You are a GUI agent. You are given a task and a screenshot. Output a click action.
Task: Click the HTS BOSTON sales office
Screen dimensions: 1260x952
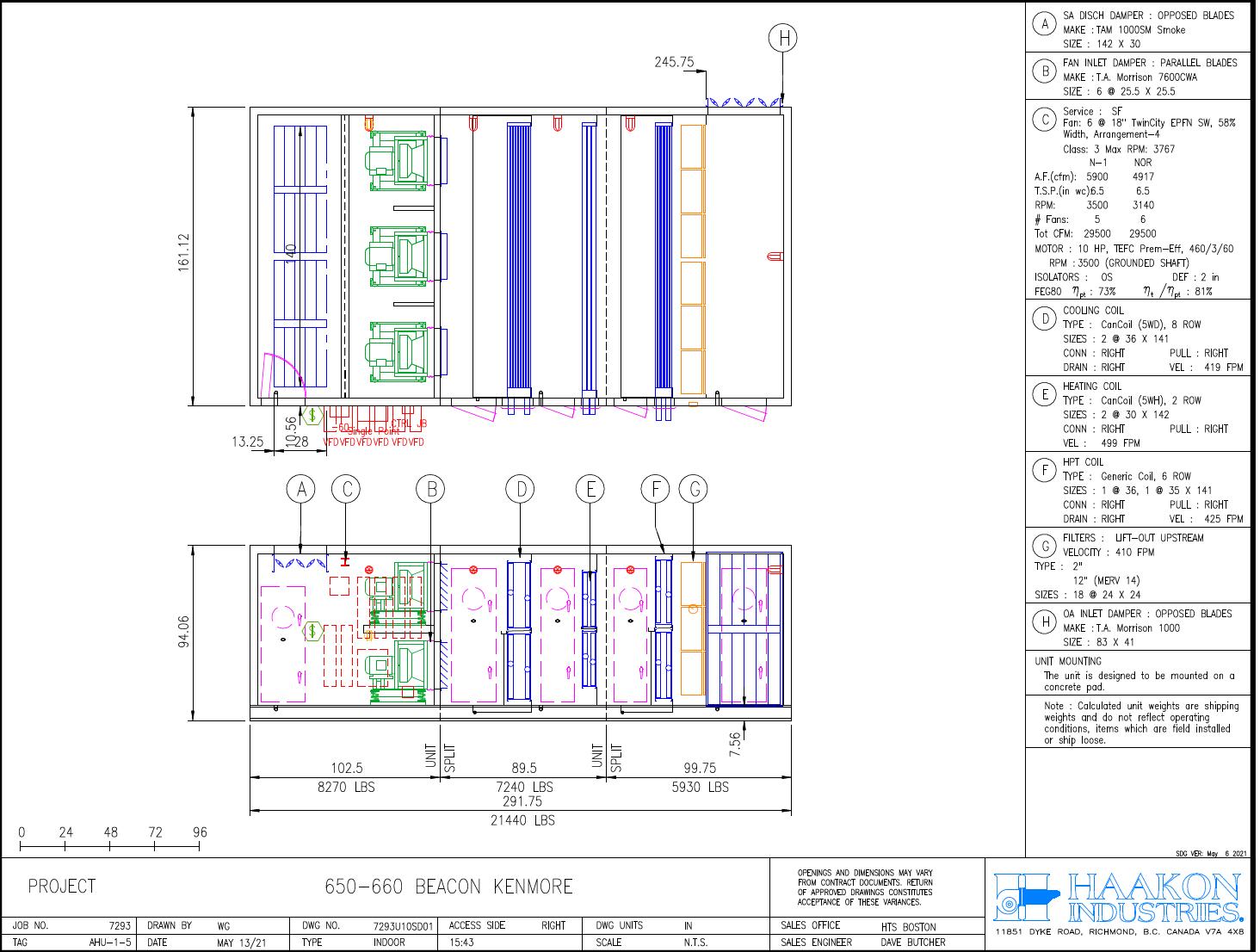pos(908,927)
